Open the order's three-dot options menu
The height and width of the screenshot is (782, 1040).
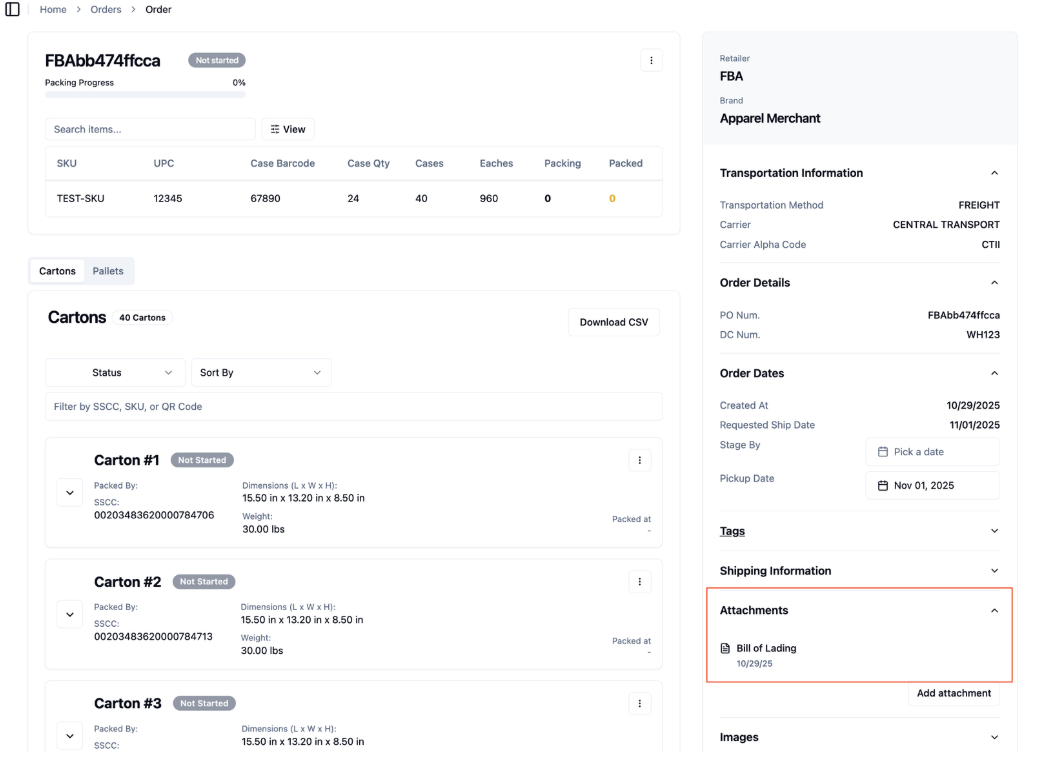click(651, 60)
